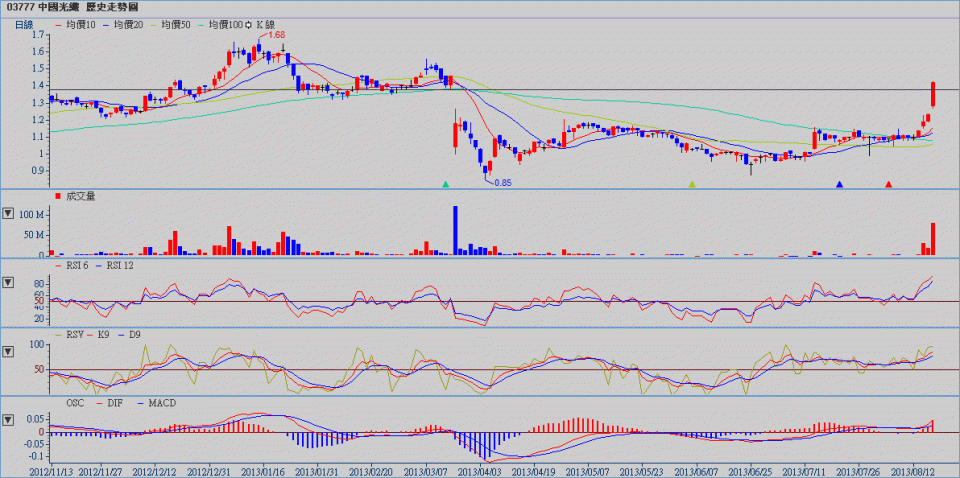
Task: Click the red triangle marker
Action: [889, 184]
